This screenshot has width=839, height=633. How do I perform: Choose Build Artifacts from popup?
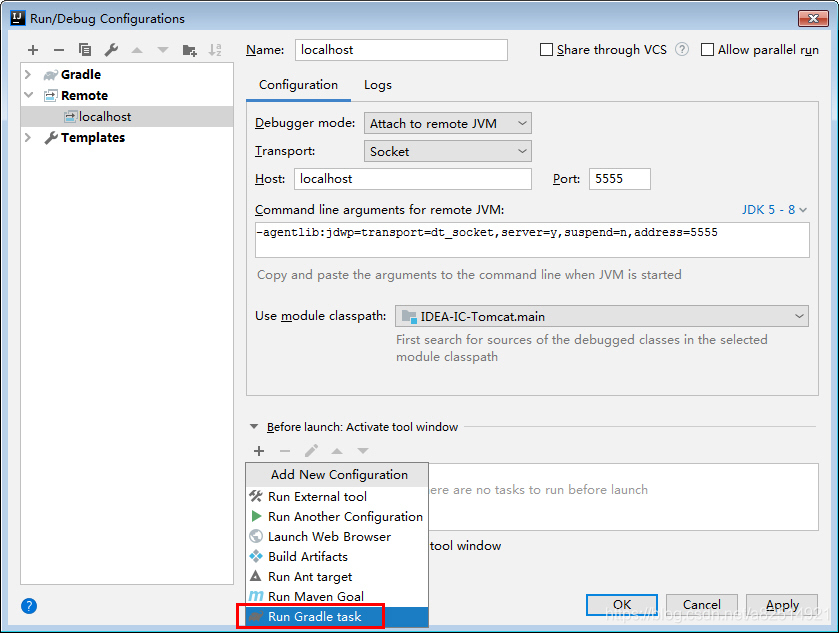coord(337,556)
